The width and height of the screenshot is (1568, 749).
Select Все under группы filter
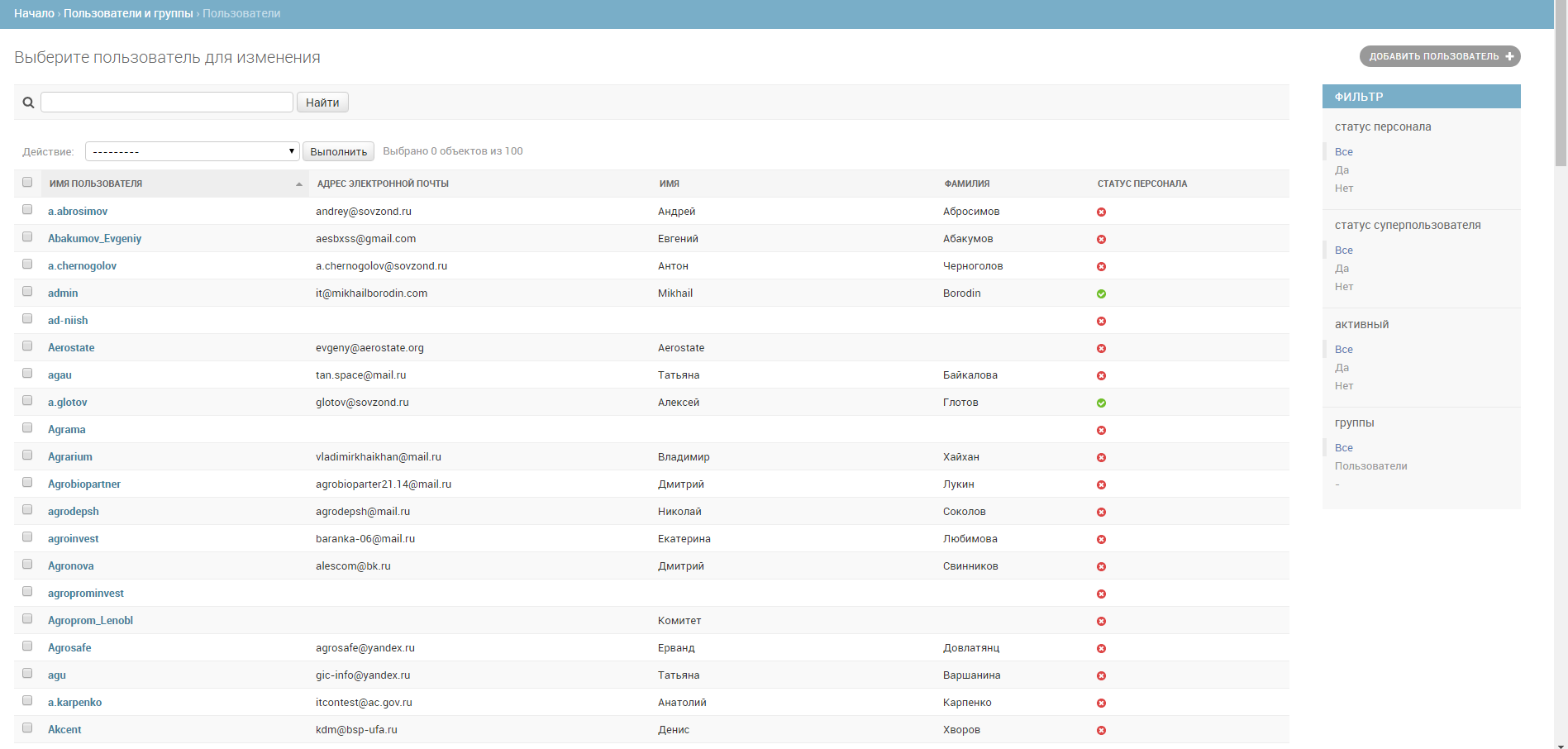click(1344, 448)
